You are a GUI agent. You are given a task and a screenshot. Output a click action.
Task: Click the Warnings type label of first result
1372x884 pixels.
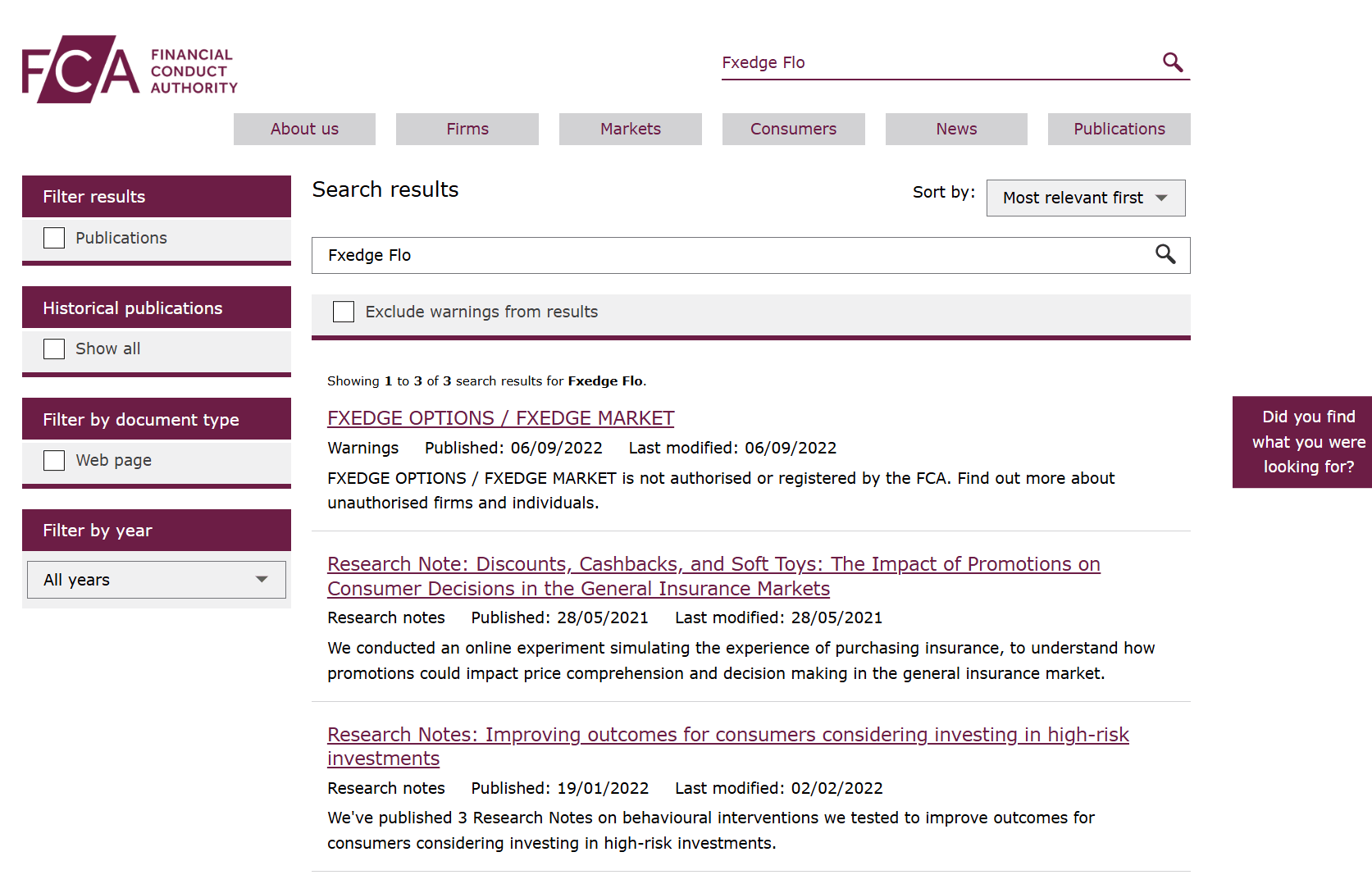pos(363,448)
